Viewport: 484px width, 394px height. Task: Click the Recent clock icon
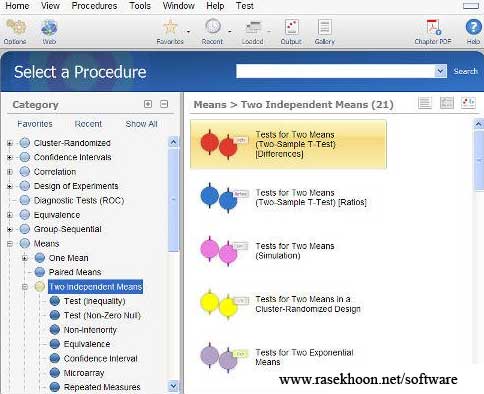pyautogui.click(x=213, y=27)
